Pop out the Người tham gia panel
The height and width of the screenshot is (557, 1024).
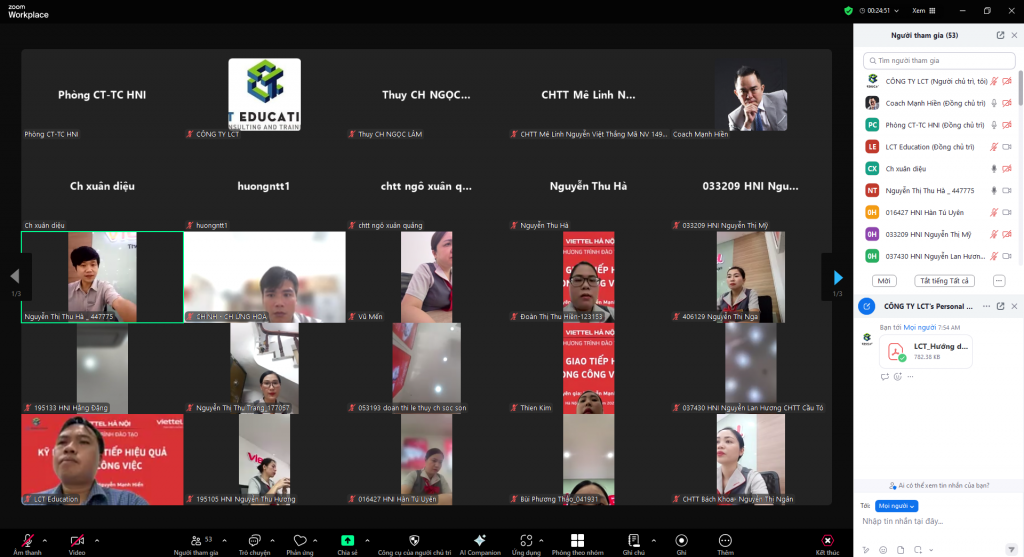tap(1000, 35)
